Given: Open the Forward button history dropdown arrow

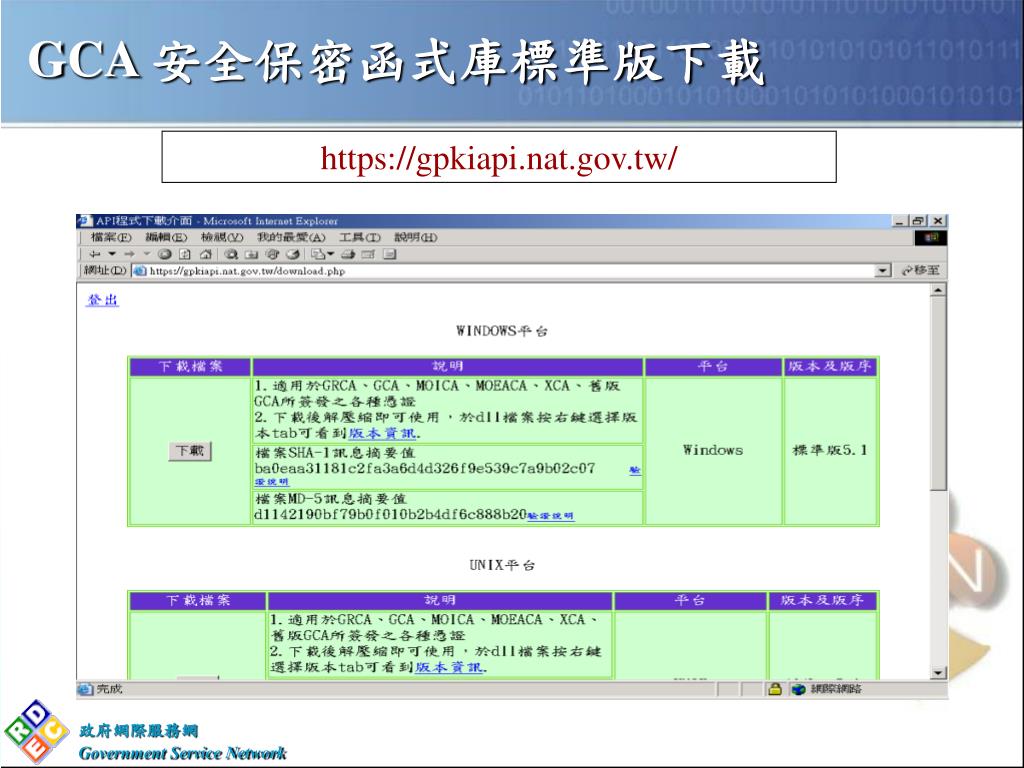Looking at the screenshot, I should coord(146,254).
